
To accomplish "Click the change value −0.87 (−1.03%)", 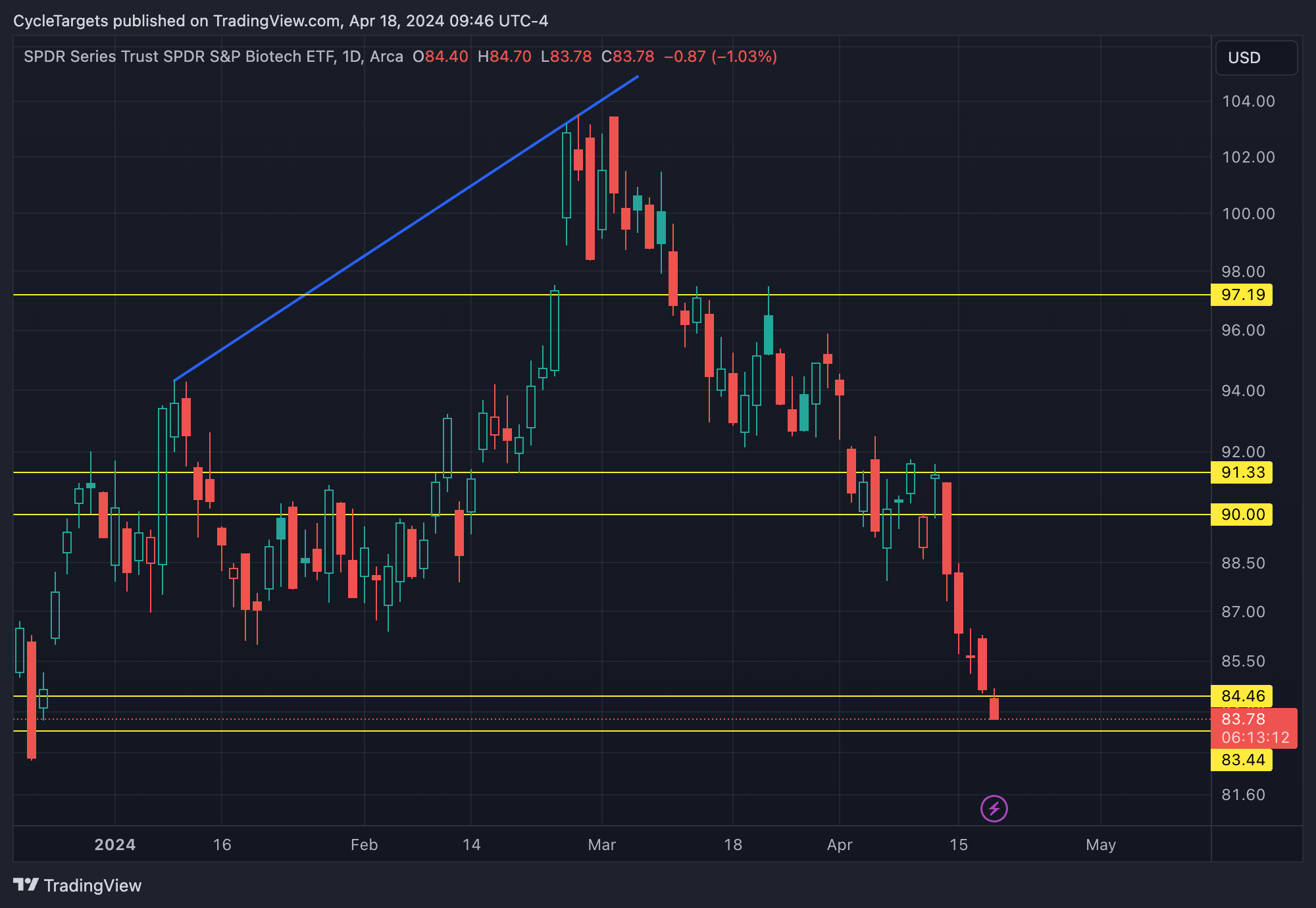I will 721,57.
